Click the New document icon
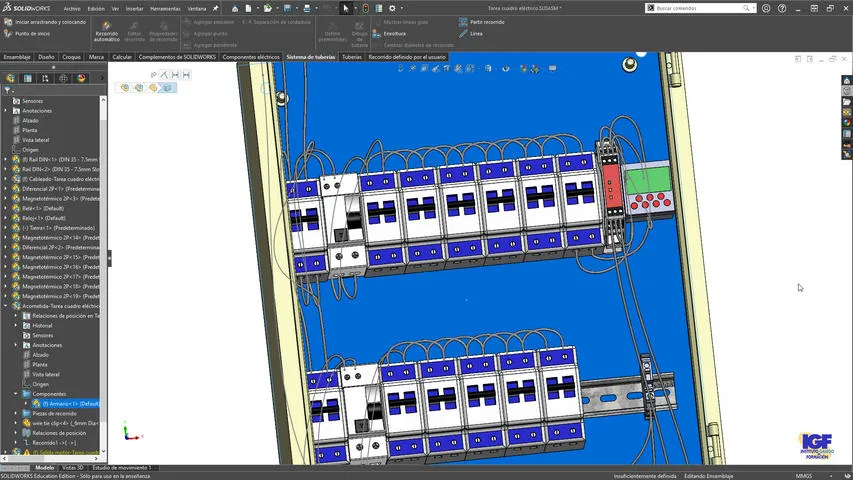 coord(248,8)
